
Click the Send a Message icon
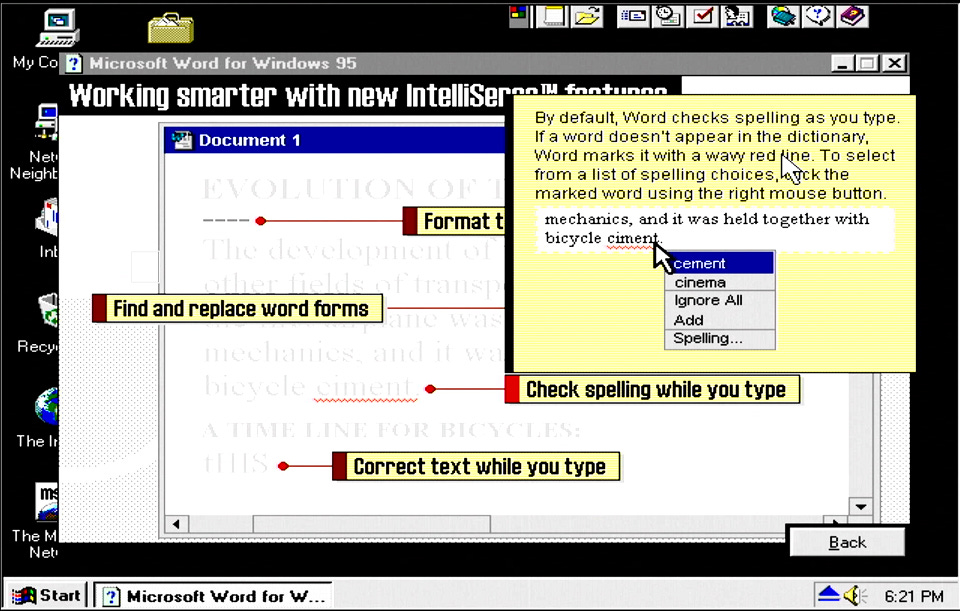(633, 17)
